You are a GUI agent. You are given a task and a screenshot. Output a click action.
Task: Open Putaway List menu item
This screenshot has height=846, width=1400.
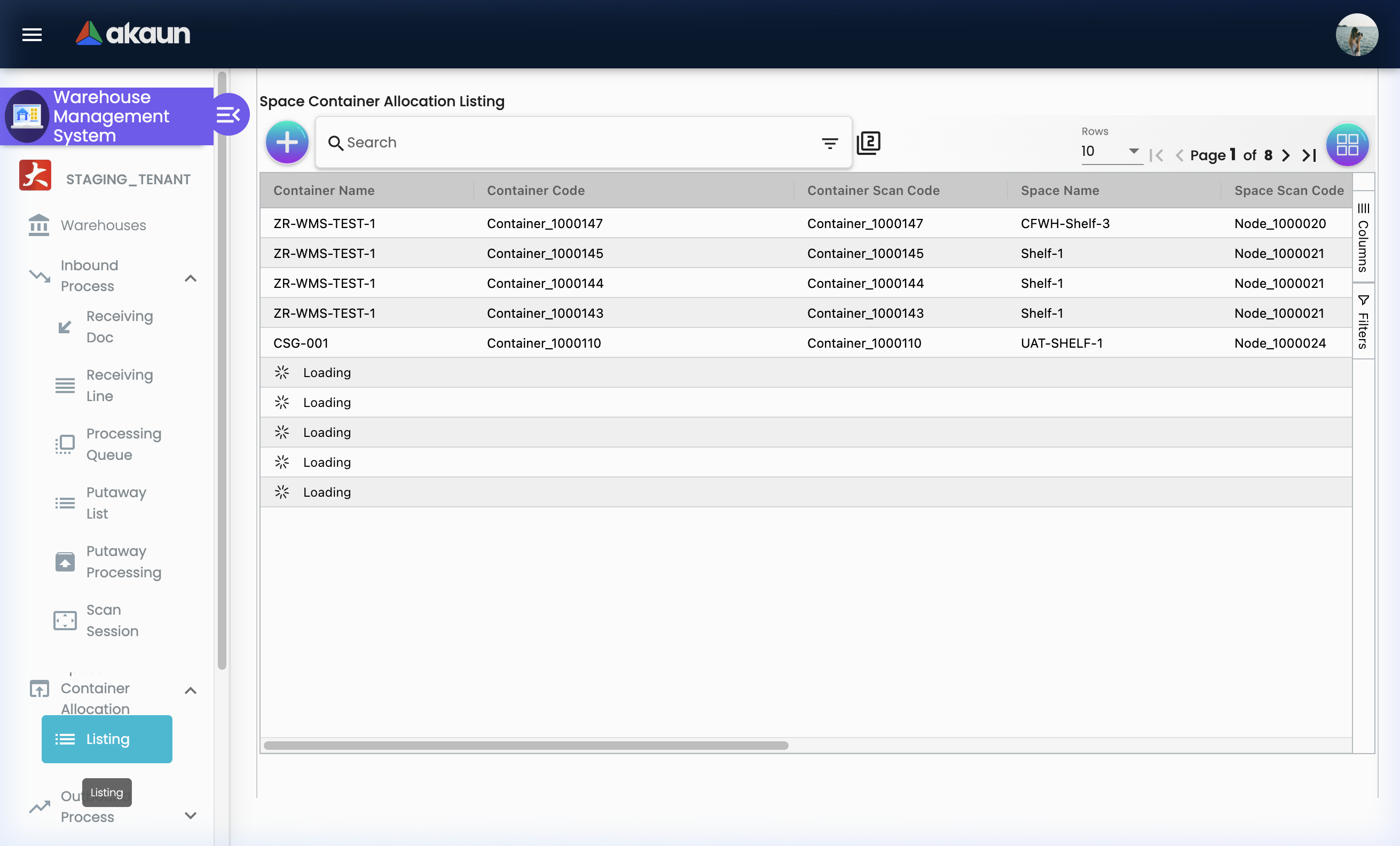[116, 503]
